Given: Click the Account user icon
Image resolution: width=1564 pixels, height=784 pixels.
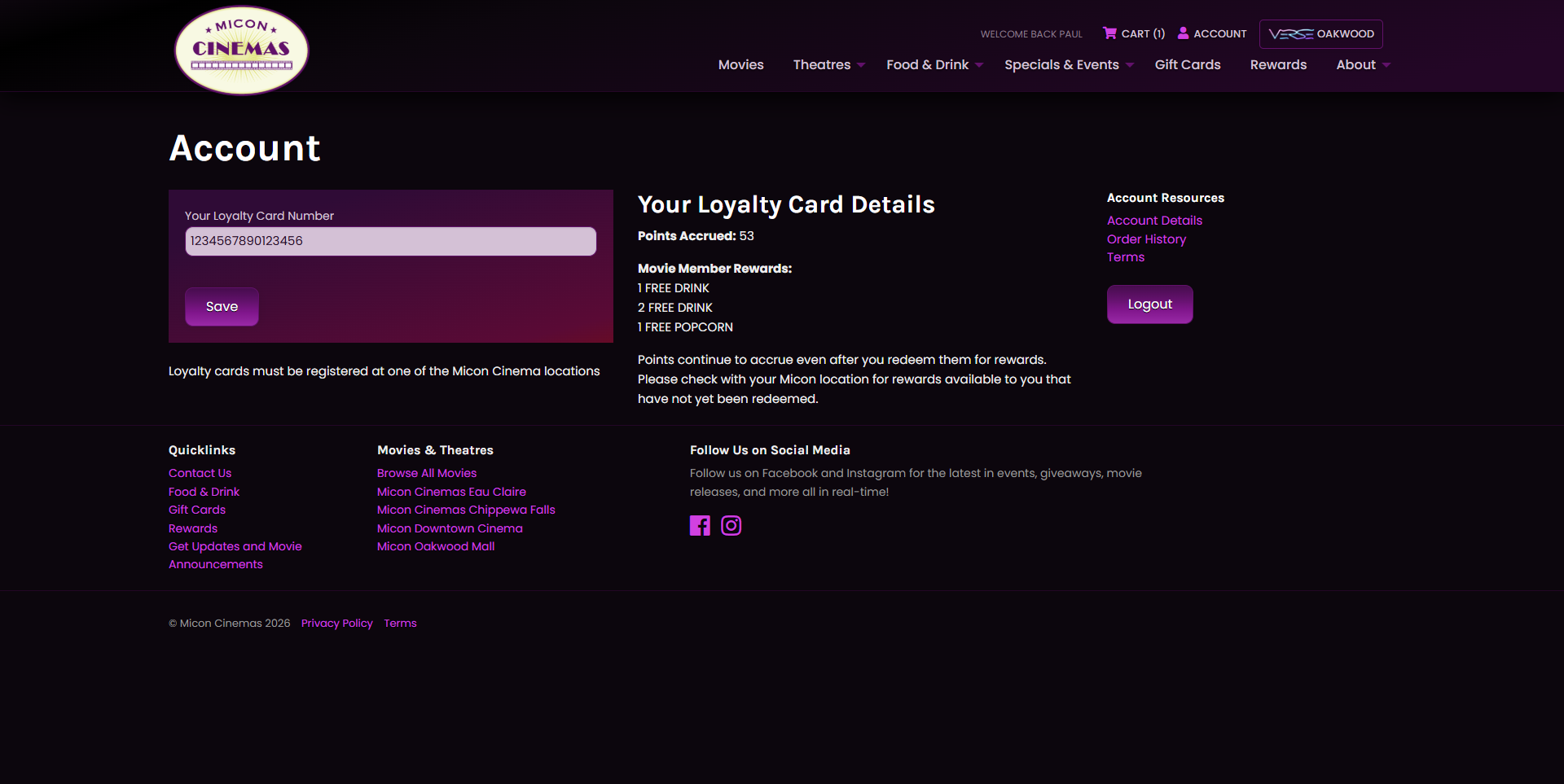Looking at the screenshot, I should (1183, 33).
